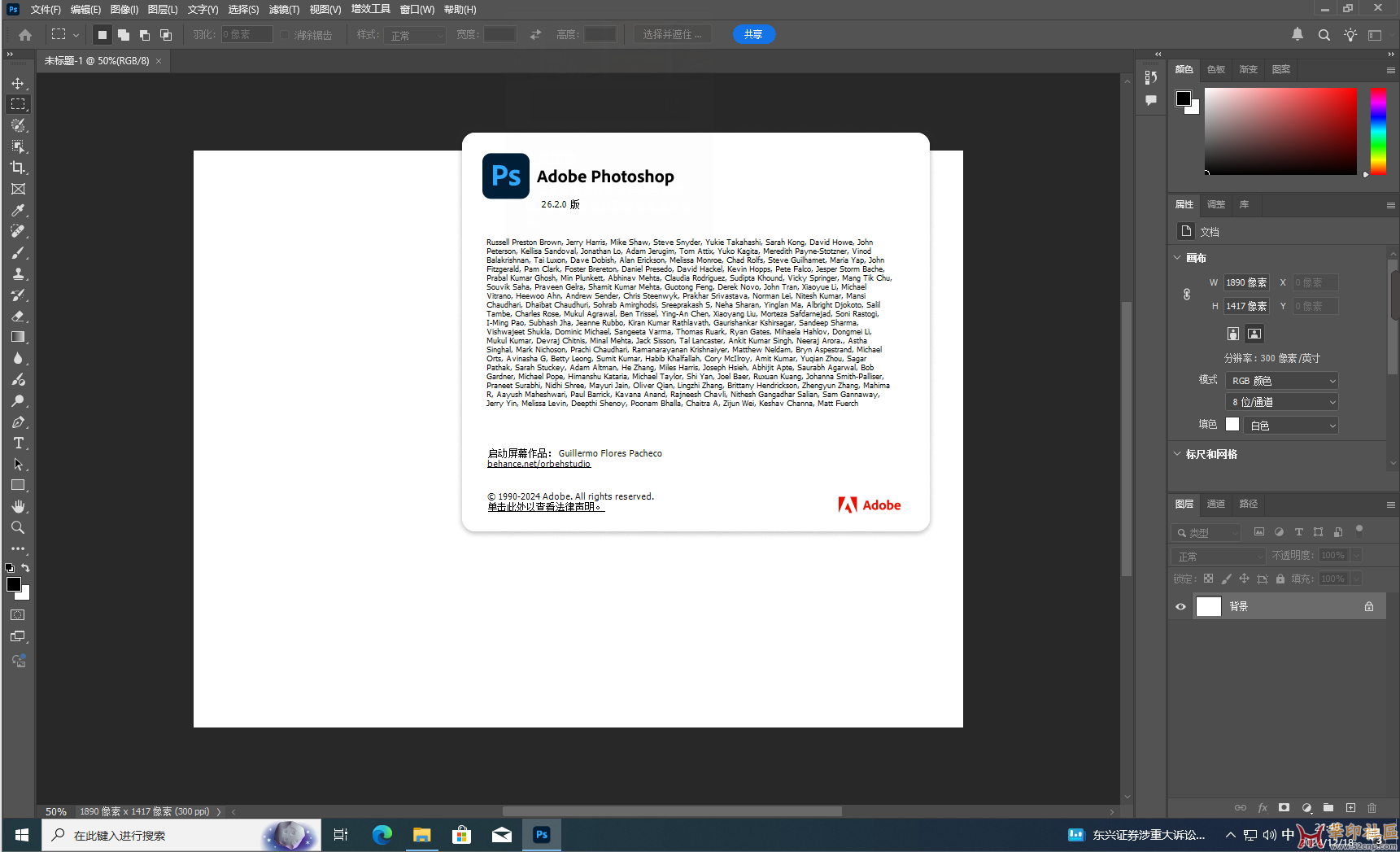Select the Eraser tool

(x=18, y=316)
